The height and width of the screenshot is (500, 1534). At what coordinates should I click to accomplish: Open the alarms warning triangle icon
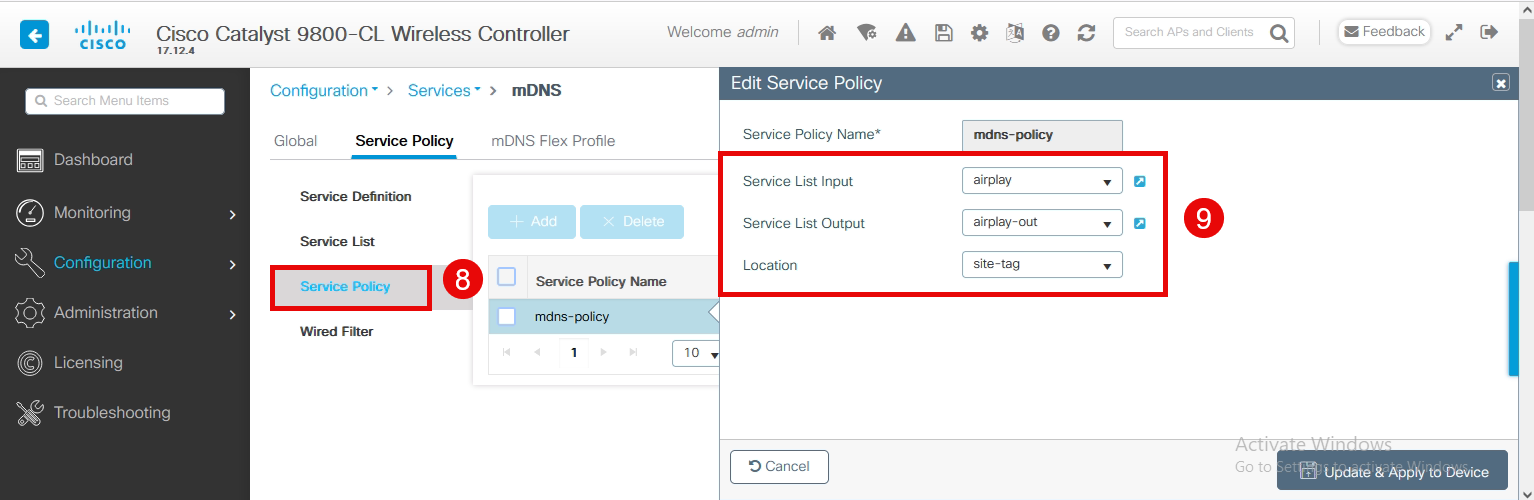(x=906, y=33)
